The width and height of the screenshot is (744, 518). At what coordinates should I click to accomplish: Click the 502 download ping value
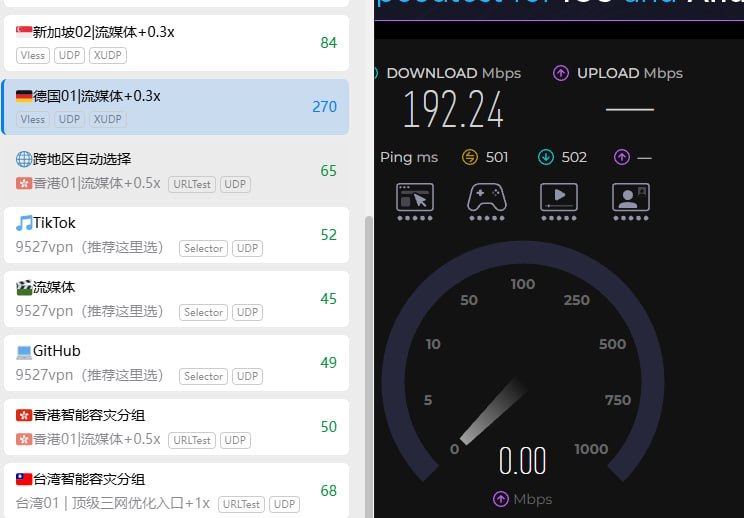coord(574,157)
